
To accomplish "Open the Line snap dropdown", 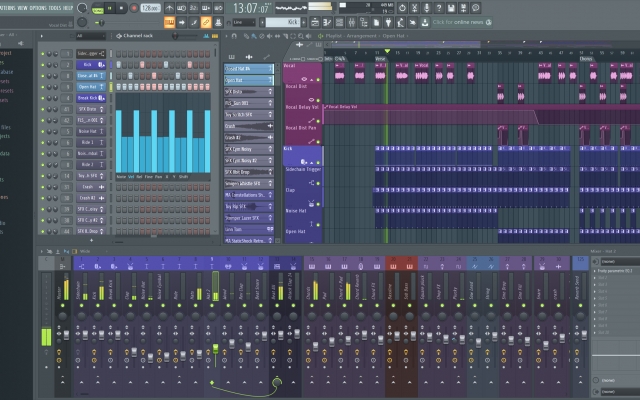I will pyautogui.click(x=244, y=22).
